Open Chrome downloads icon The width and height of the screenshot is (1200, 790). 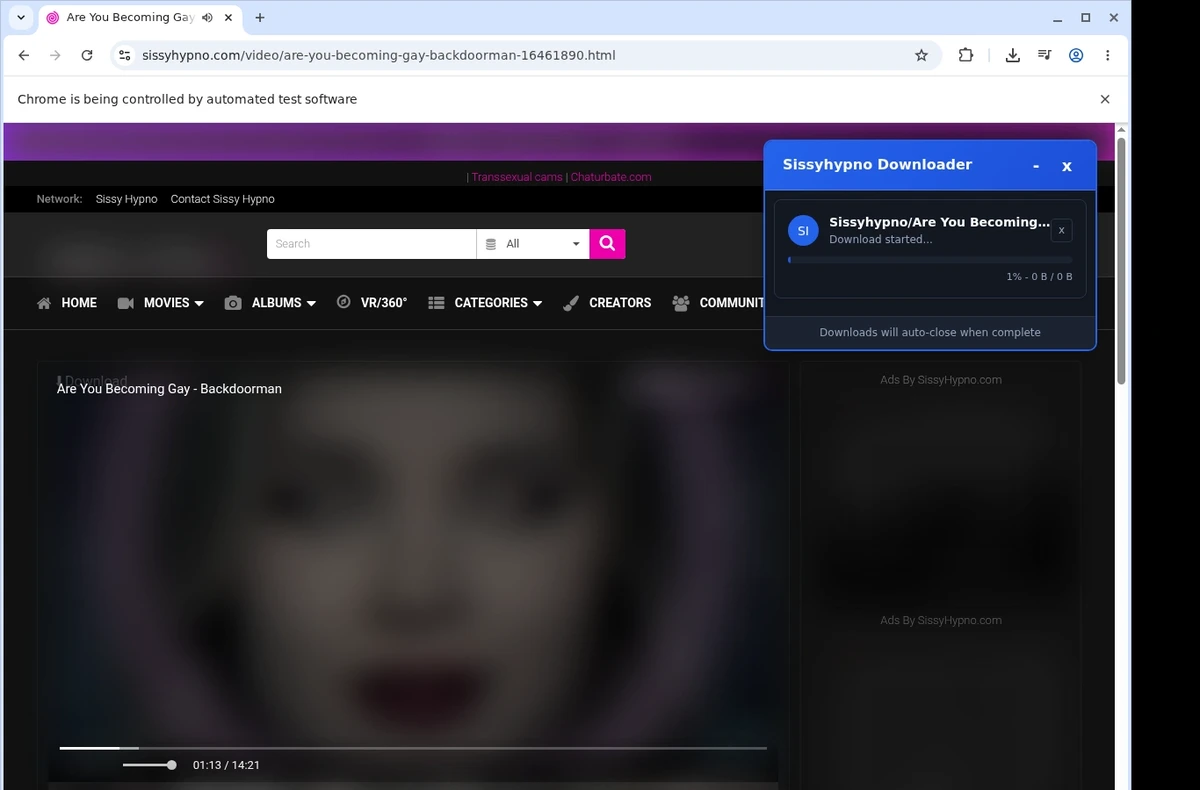[x=1012, y=55]
